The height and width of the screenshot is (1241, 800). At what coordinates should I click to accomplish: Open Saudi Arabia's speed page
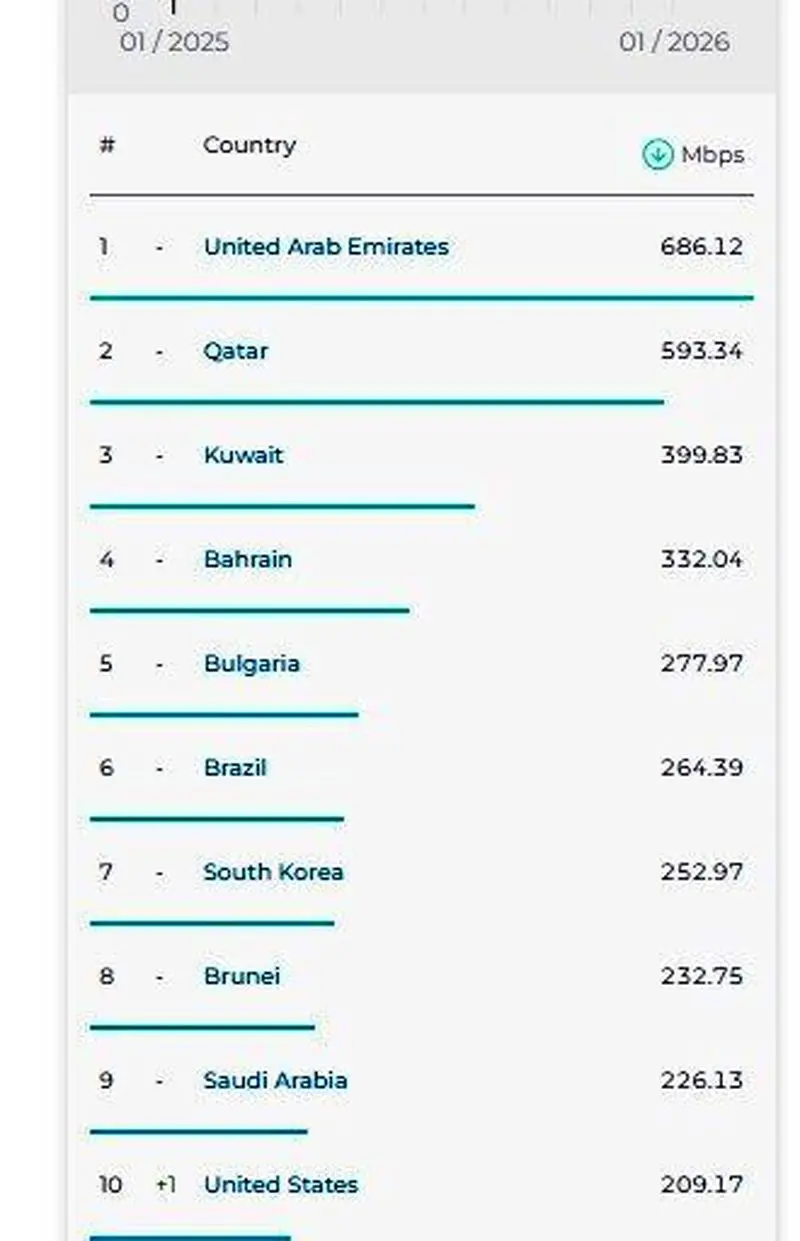[276, 1081]
